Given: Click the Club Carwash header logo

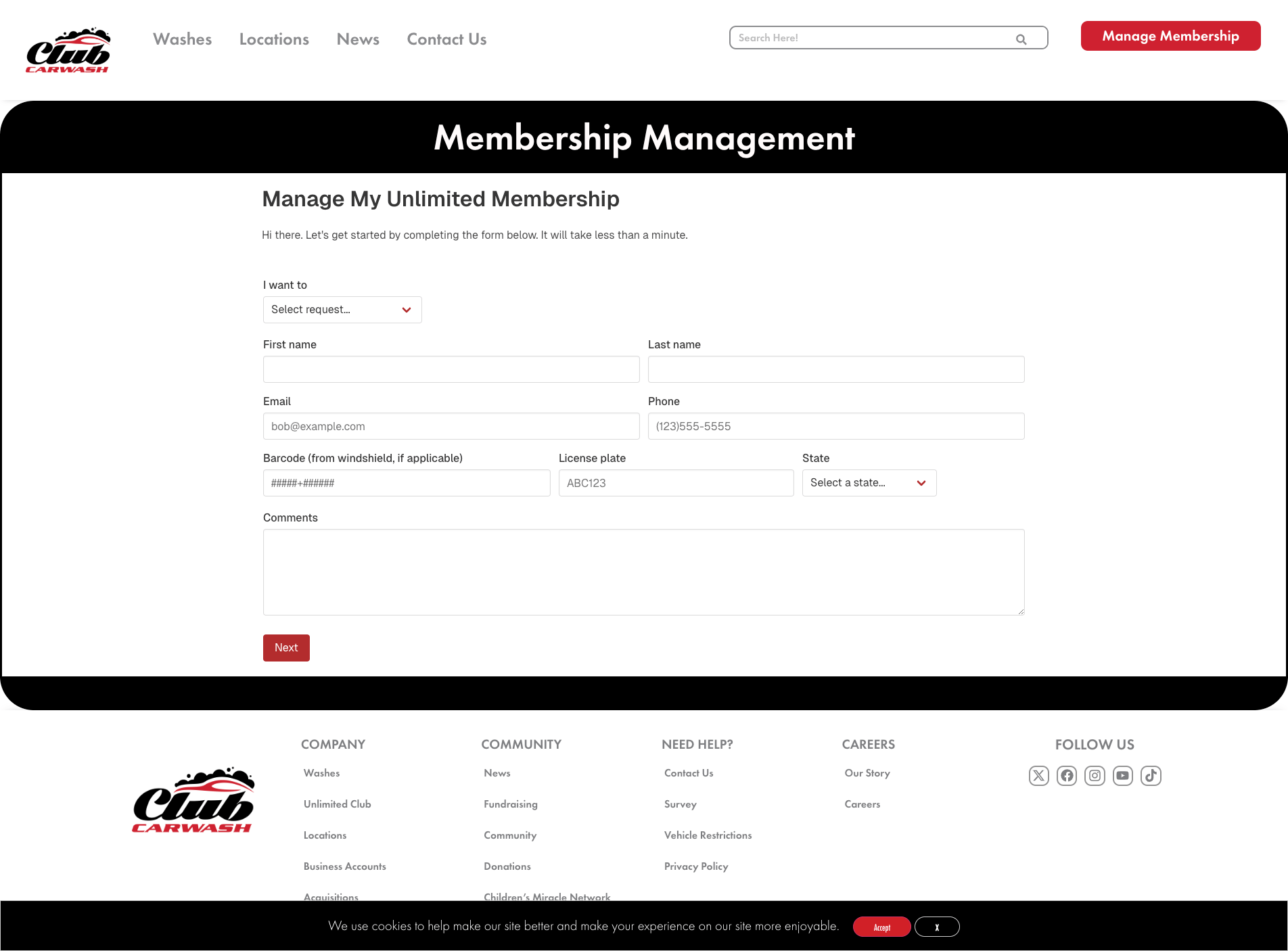Looking at the screenshot, I should coord(68,50).
